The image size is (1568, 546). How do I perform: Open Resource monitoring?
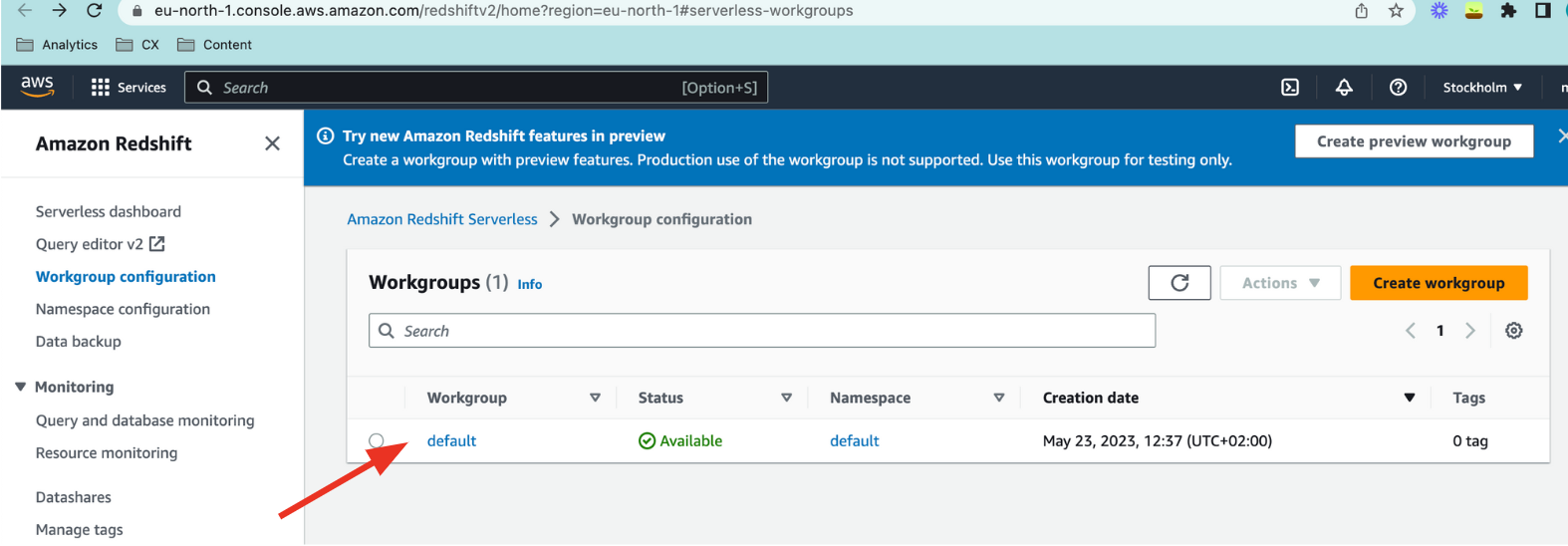coord(107,452)
